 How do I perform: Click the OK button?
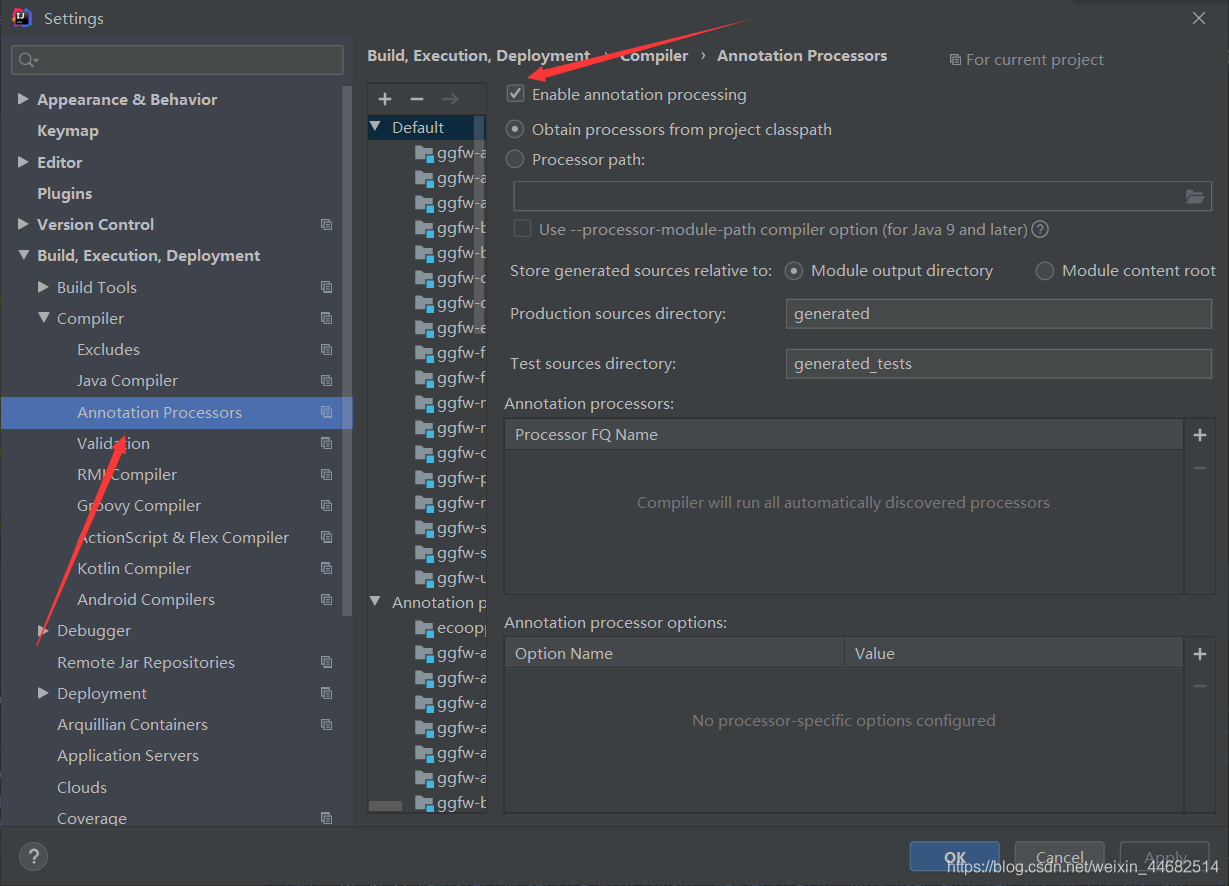tap(954, 857)
